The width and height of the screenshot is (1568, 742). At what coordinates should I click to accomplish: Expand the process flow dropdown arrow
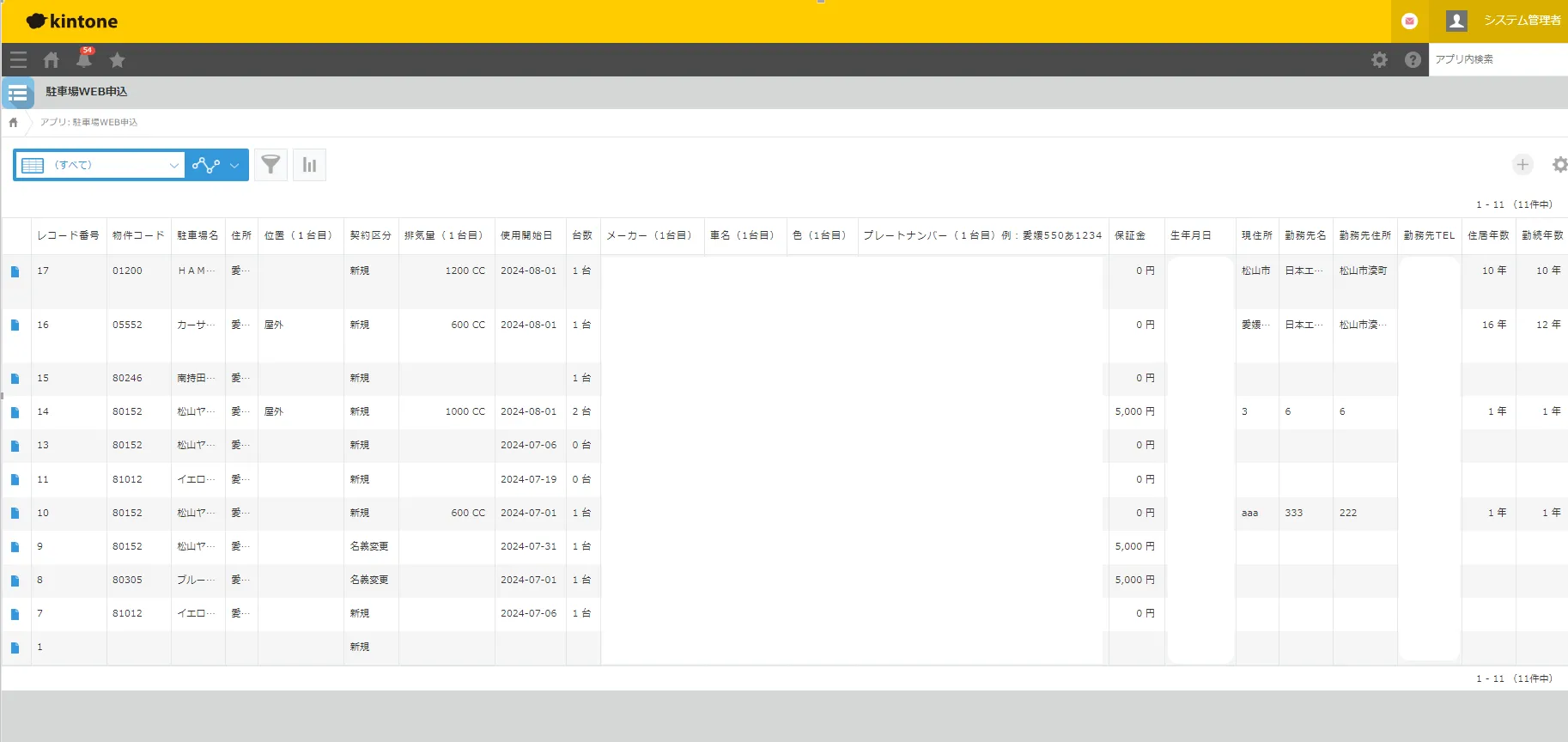(234, 166)
